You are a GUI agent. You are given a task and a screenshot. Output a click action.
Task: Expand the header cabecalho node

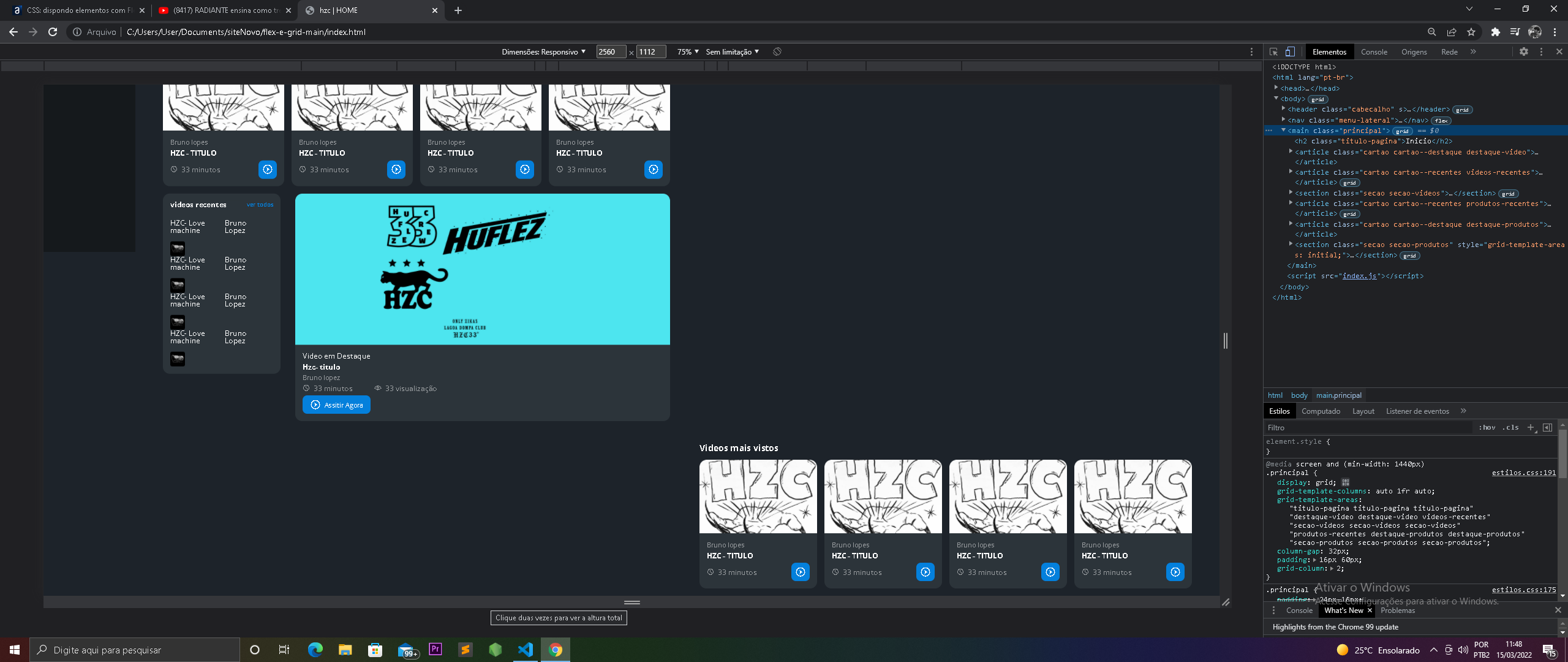click(1284, 108)
